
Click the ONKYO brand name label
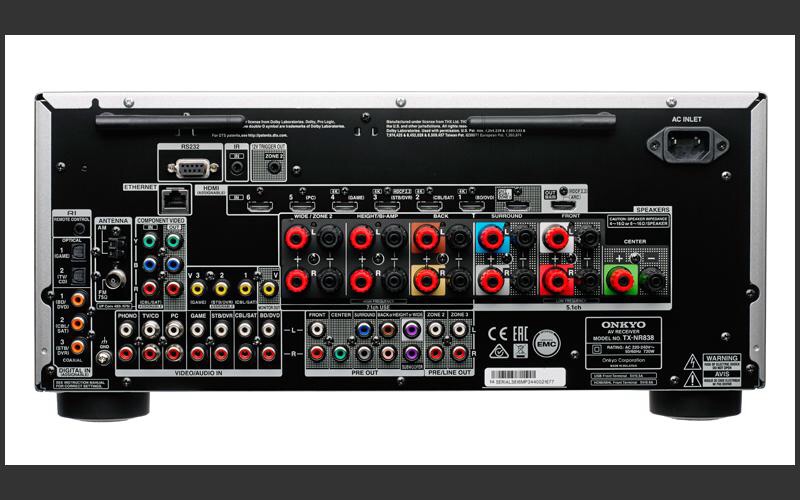point(623,324)
